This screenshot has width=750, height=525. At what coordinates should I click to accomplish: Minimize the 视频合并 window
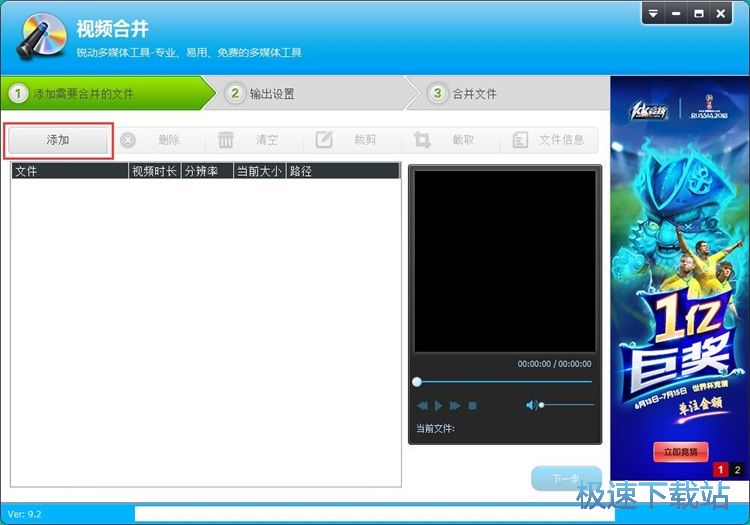point(676,14)
